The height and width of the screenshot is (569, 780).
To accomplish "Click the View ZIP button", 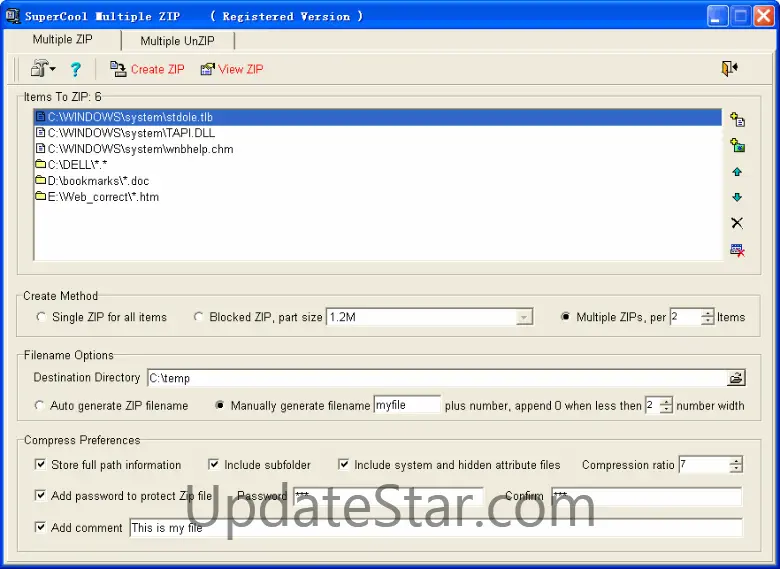I will click(232, 69).
